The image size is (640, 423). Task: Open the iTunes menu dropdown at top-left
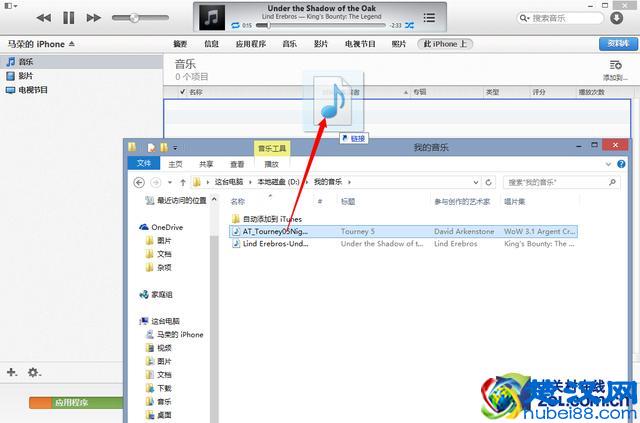(11, 6)
